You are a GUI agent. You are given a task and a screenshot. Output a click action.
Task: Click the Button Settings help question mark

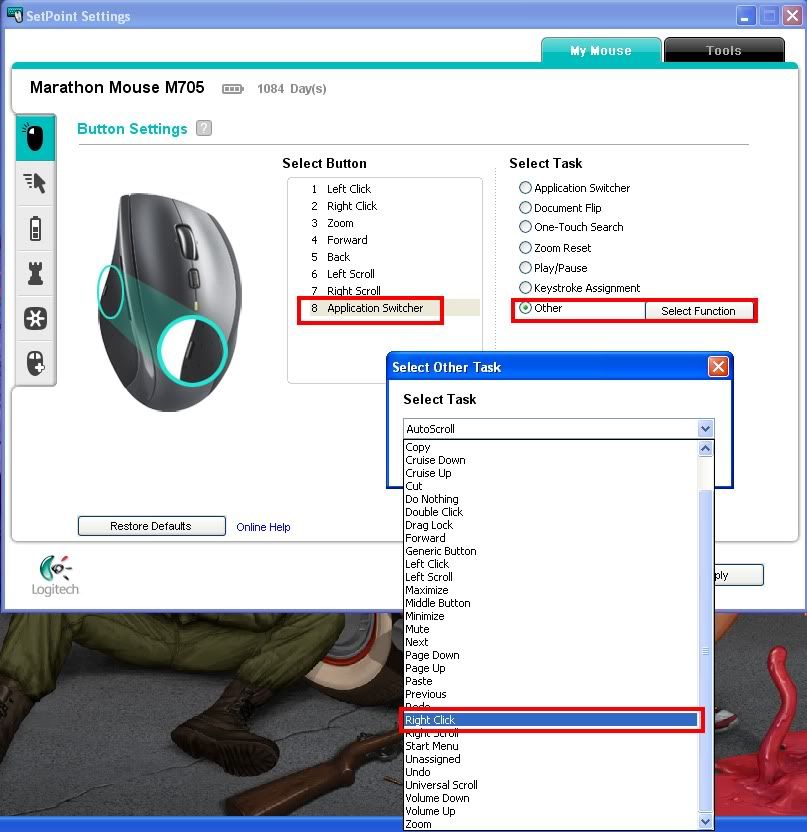204,128
